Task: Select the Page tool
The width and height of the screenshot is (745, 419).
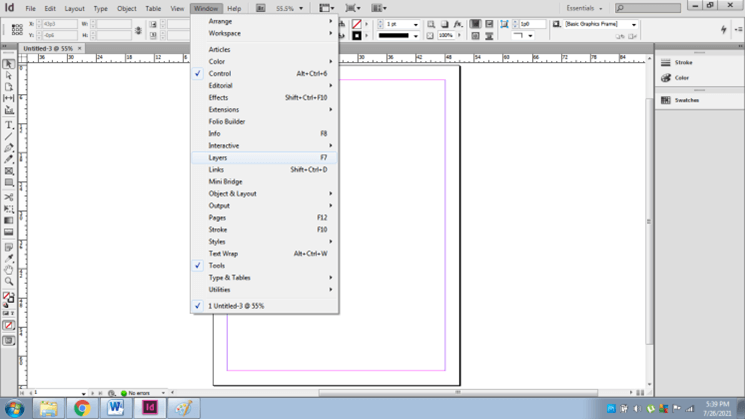Action: click(9, 87)
